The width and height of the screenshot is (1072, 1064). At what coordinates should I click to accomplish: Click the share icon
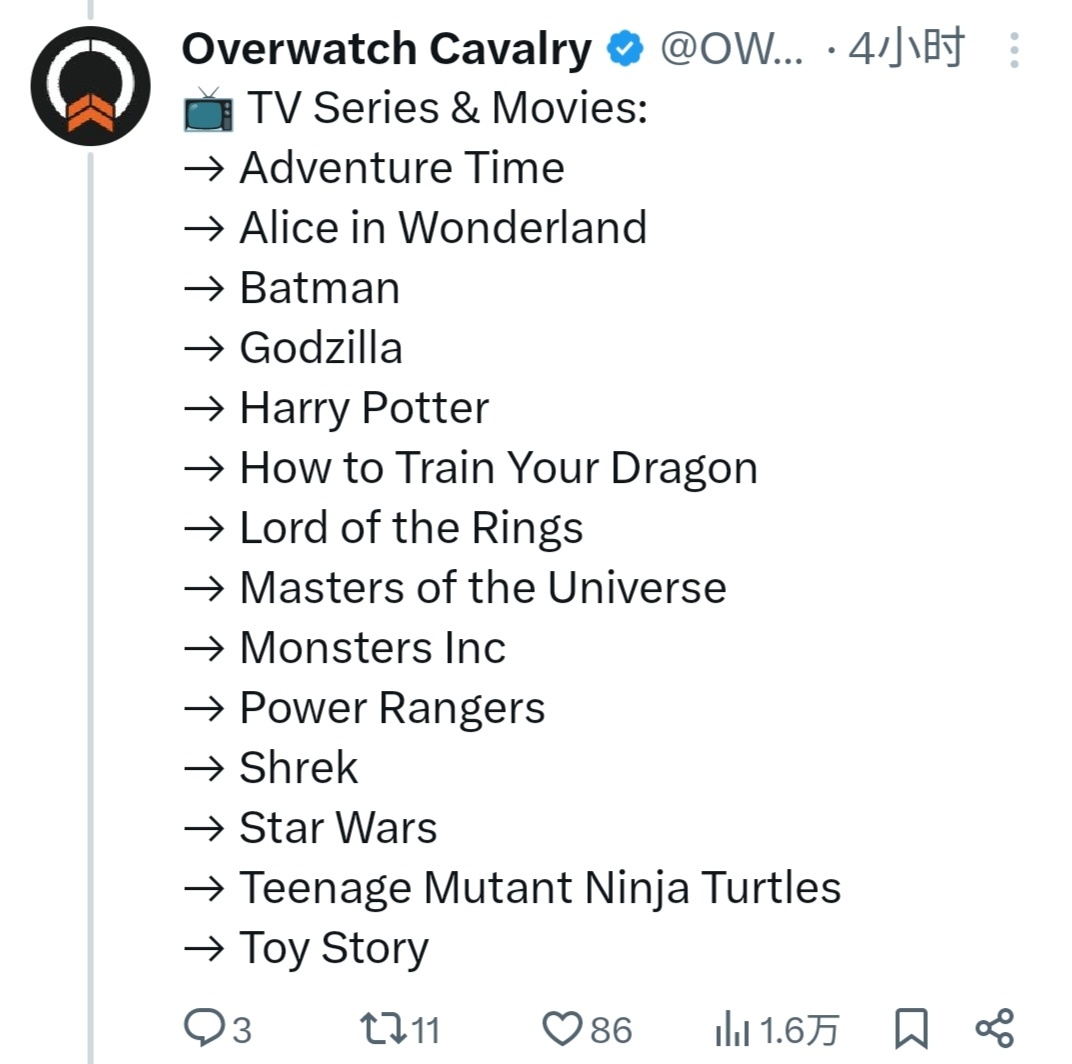click(994, 1028)
